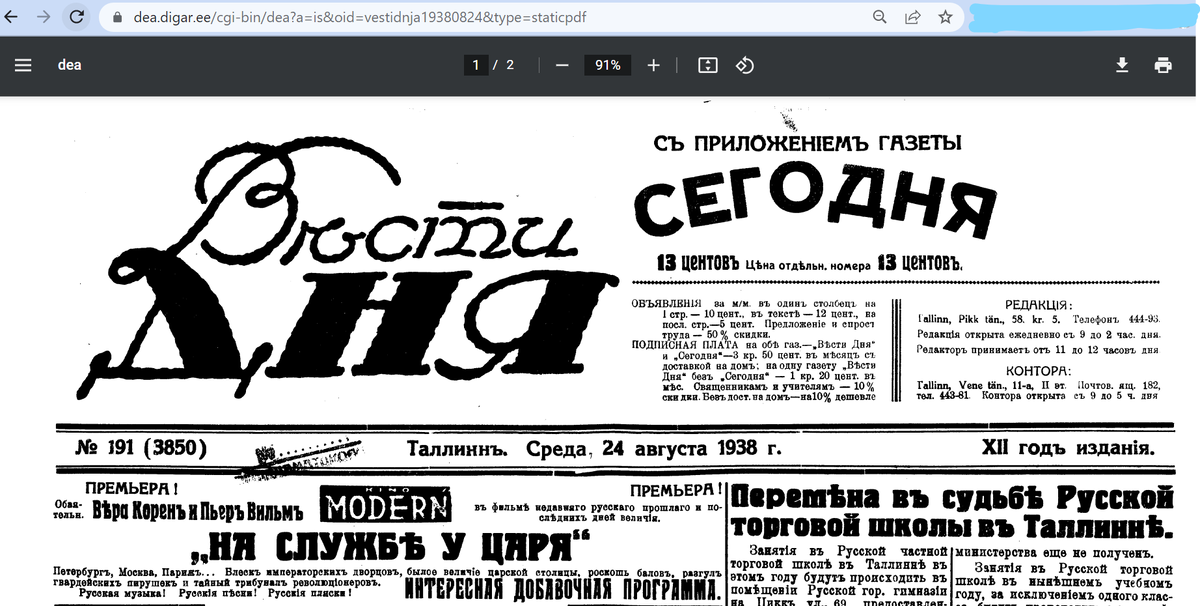The width and height of the screenshot is (1200, 606).
Task: Fit PDF to page
Action: 708,65
